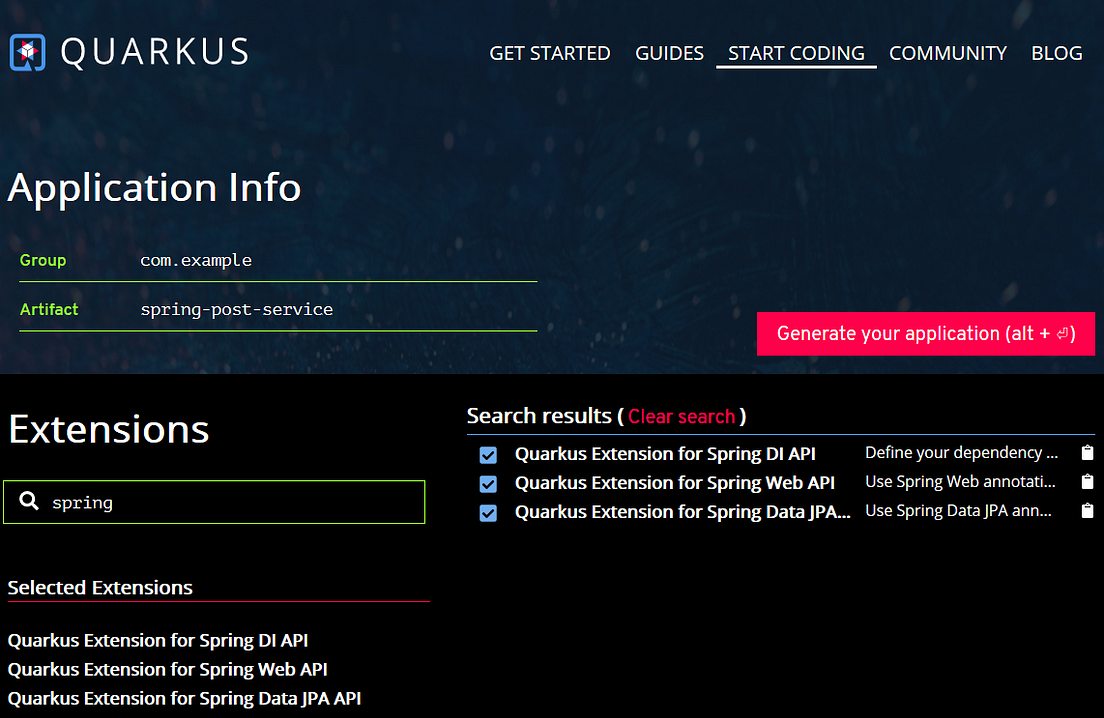
Task: Open the GET STARTED menu item
Action: tap(549, 53)
